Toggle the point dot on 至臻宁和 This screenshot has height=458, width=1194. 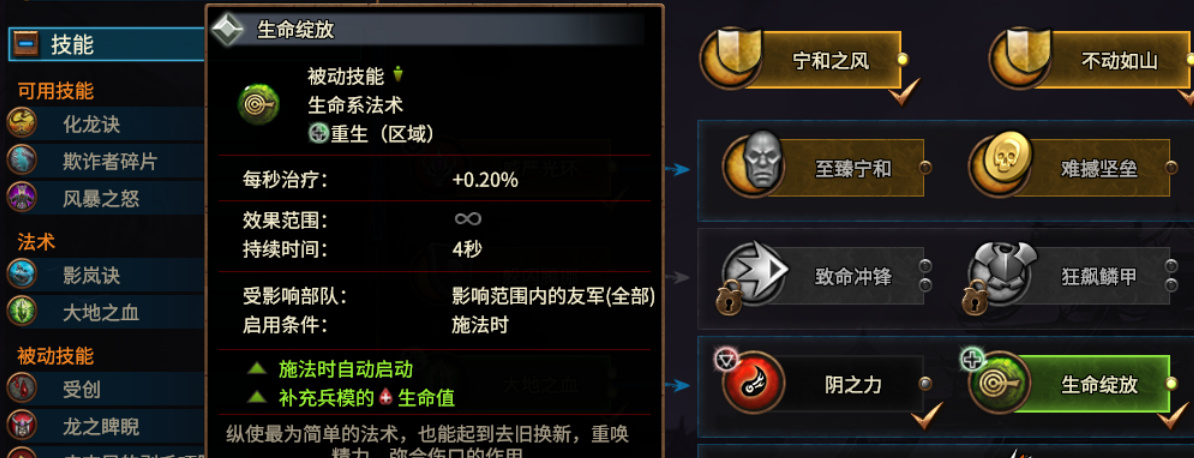925,168
